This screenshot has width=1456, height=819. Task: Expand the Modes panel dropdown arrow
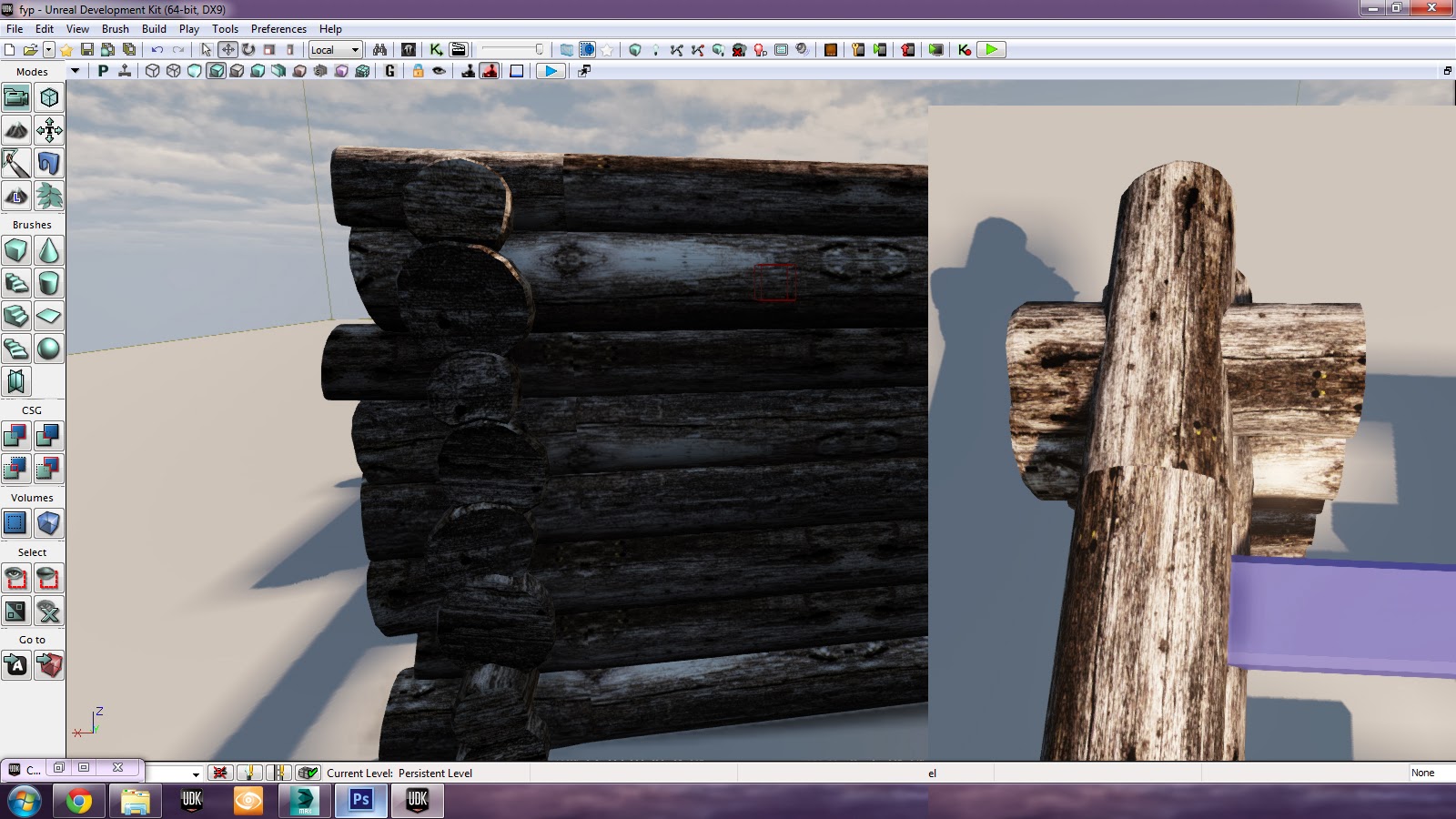[75, 71]
